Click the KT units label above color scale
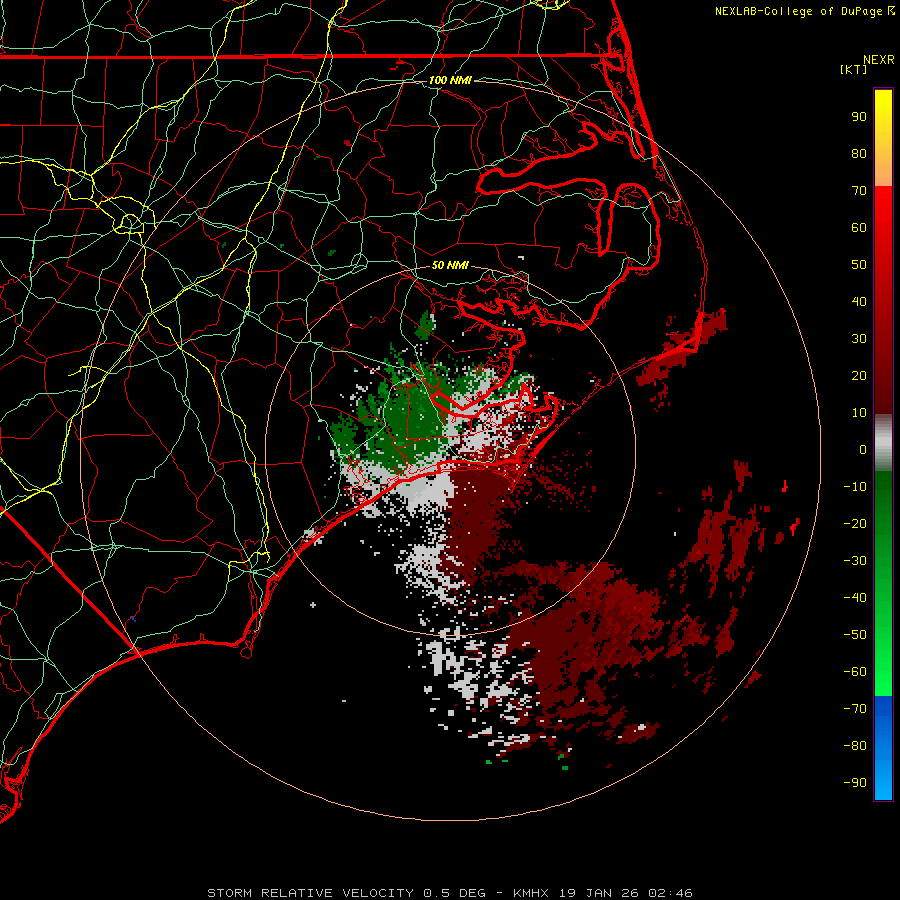The height and width of the screenshot is (900, 900). (854, 69)
